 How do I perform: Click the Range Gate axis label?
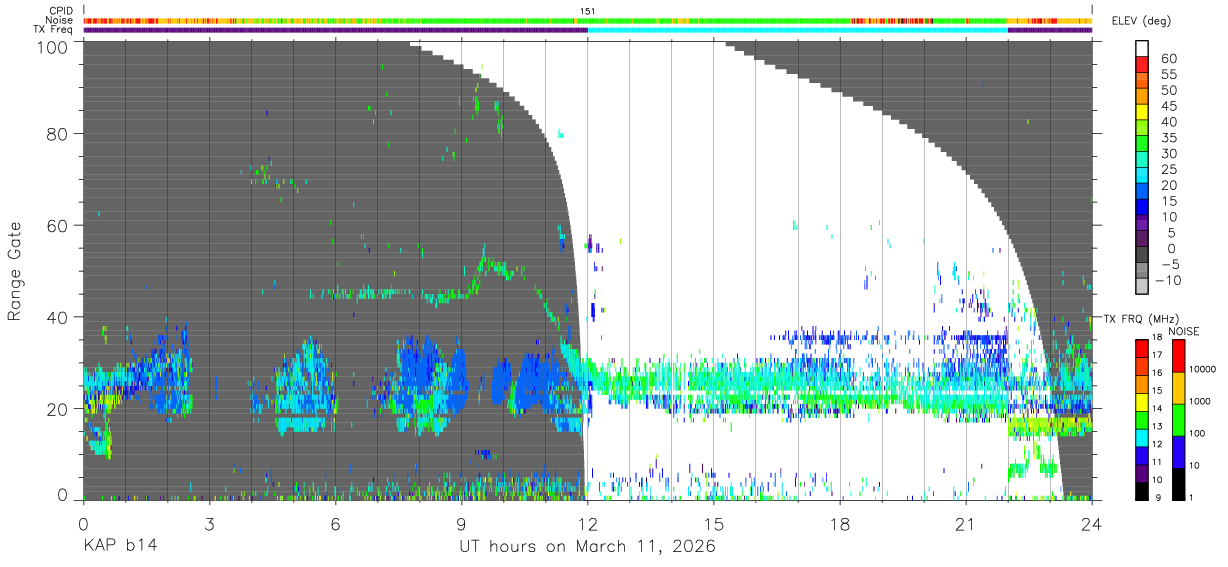(x=15, y=272)
